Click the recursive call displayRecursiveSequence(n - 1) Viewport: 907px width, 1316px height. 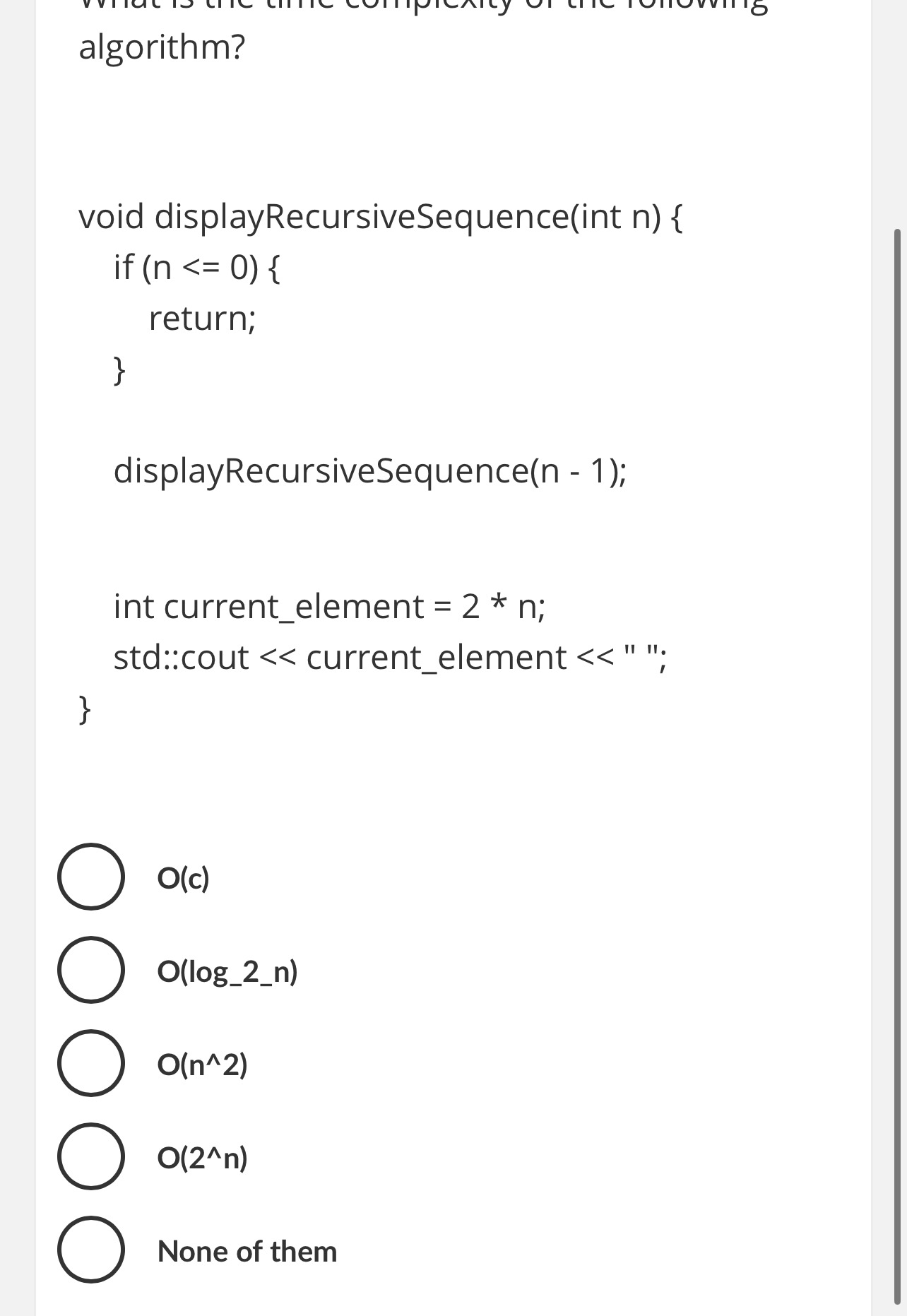[371, 471]
